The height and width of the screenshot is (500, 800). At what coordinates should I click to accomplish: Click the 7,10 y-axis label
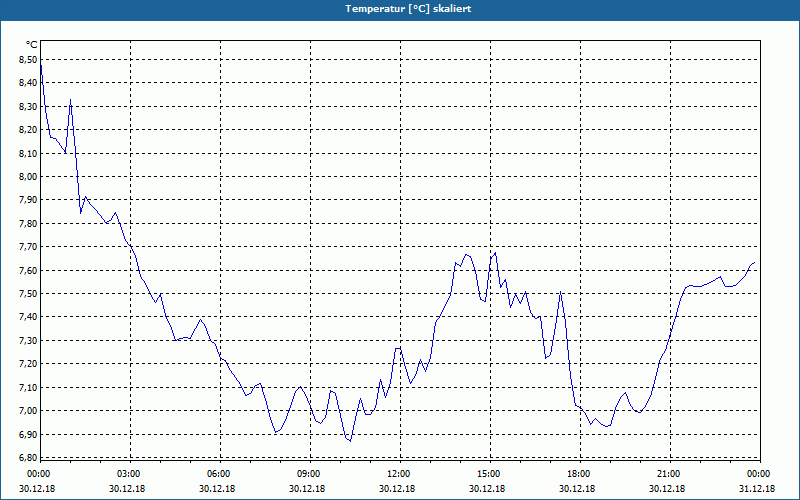28,387
